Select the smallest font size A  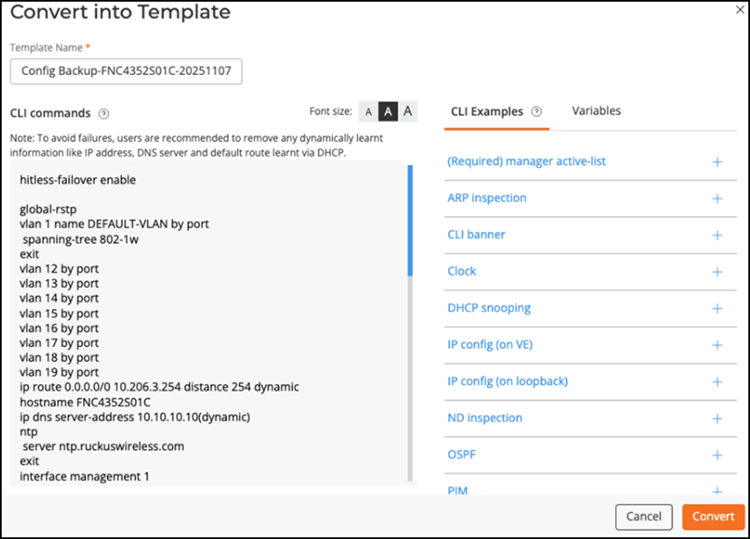368,112
